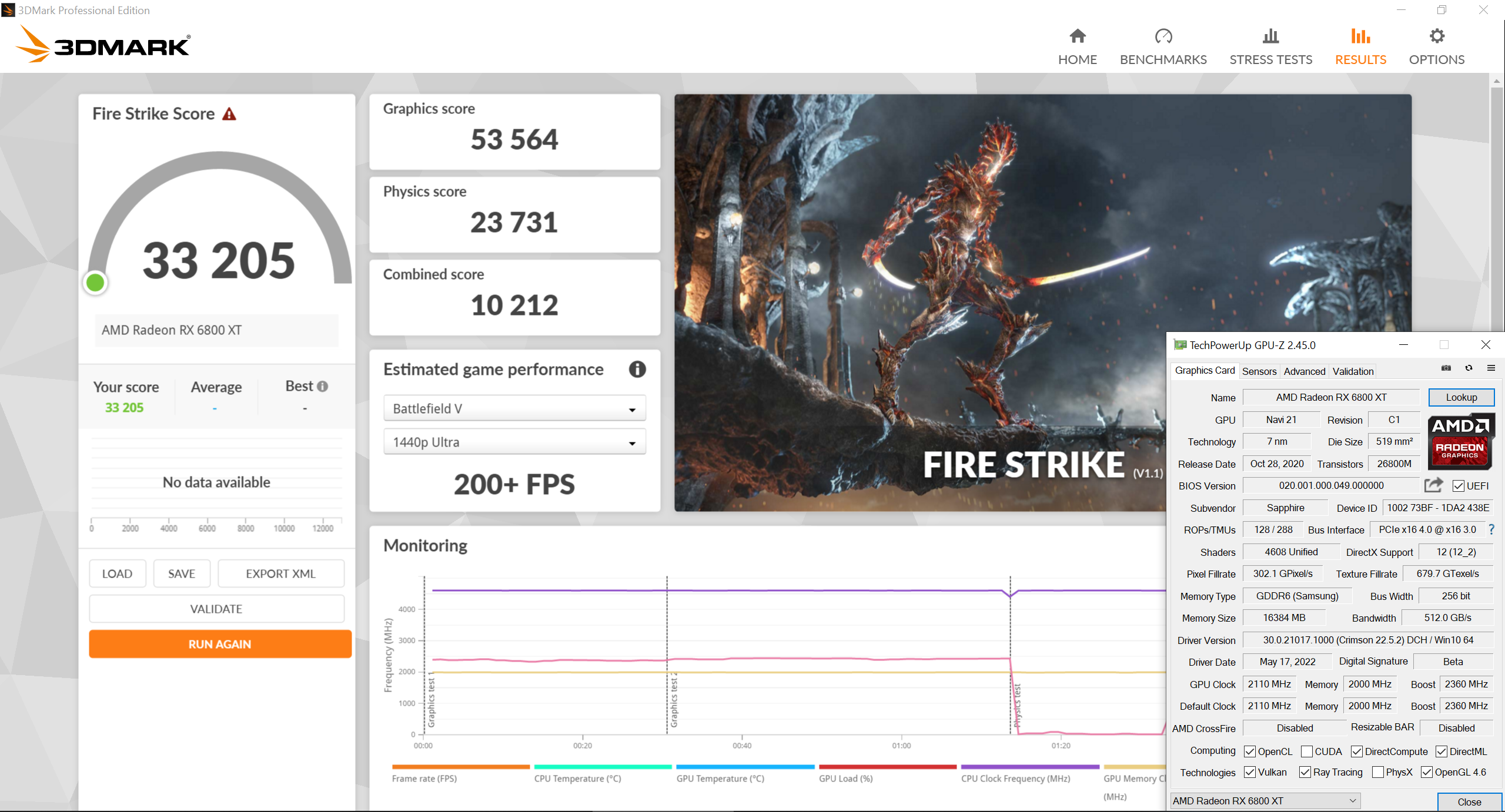Screen dimensions: 1505x812
Task: Expand the 1440p Ultra resolution dropdown
Action: tap(514, 442)
